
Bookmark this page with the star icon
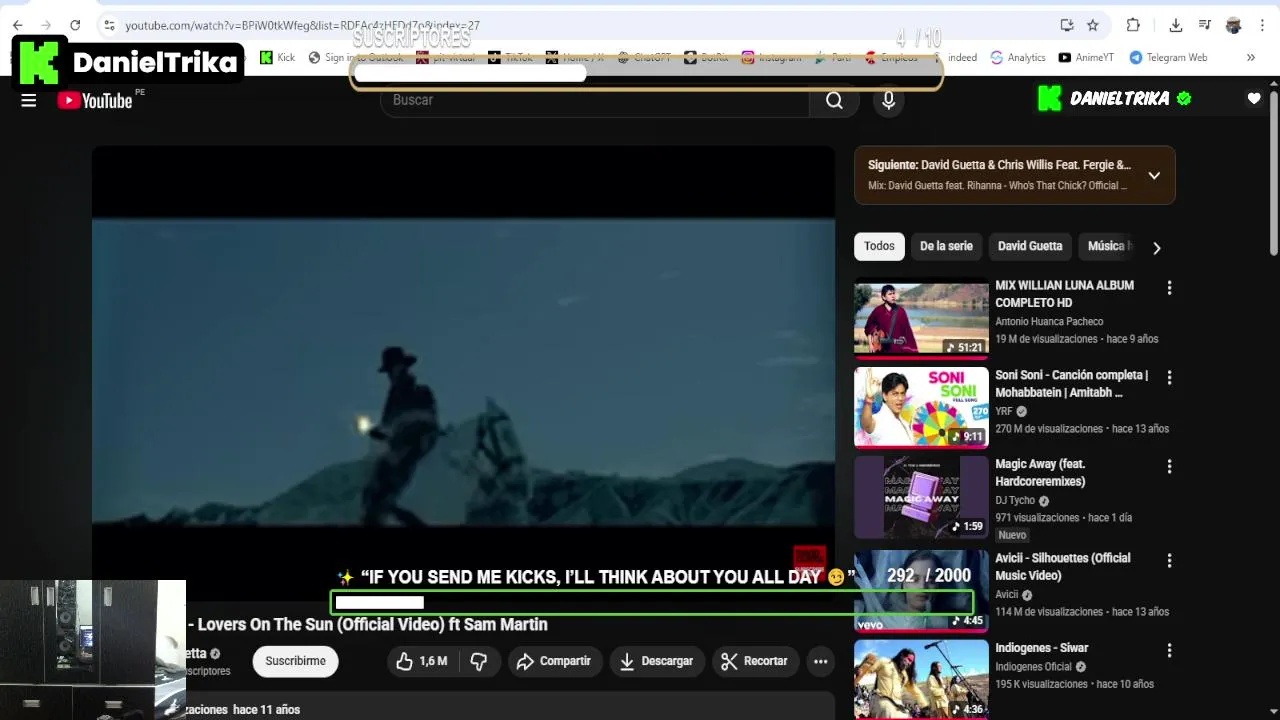1093,25
